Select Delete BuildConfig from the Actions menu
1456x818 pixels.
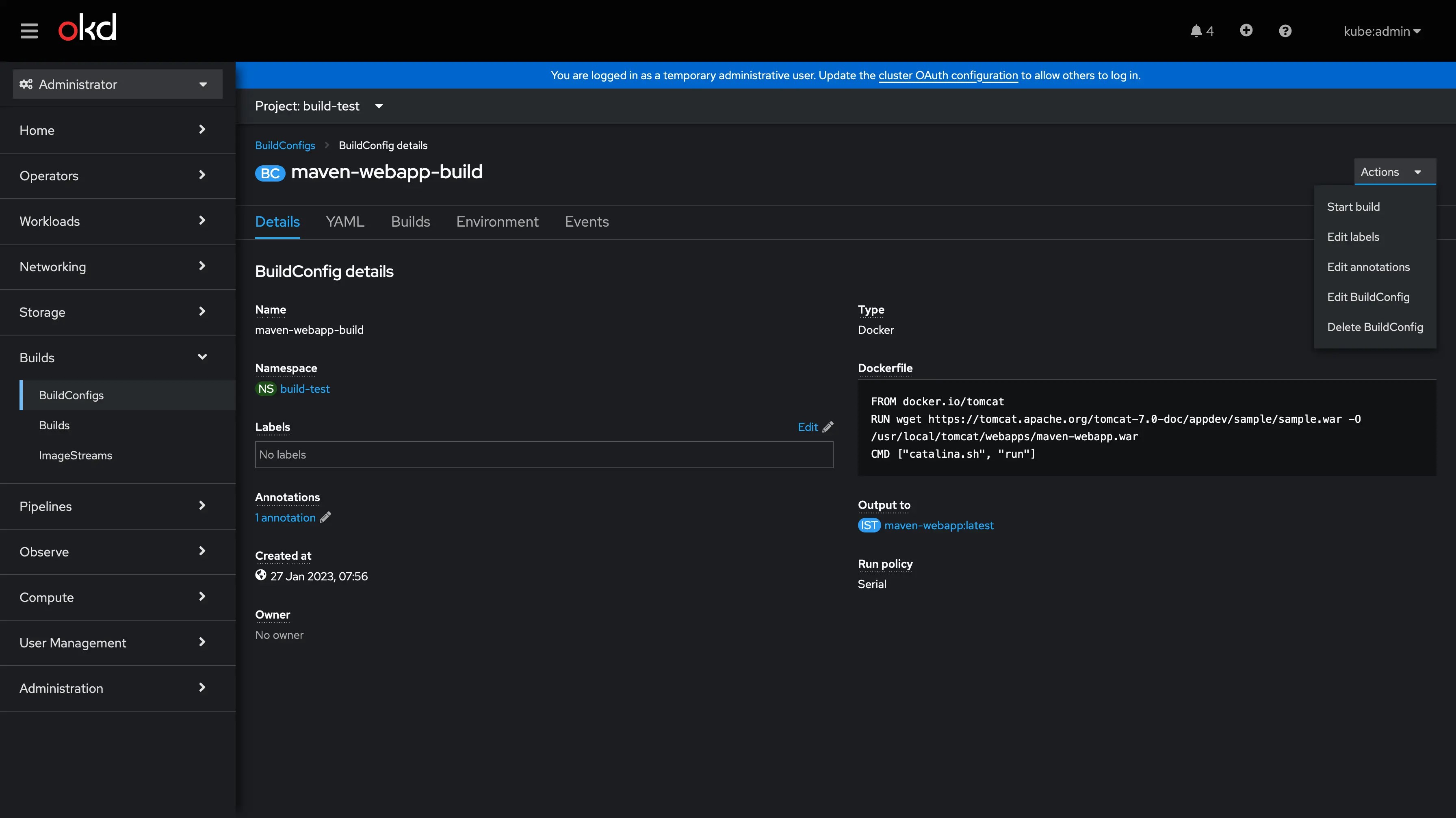click(x=1375, y=327)
